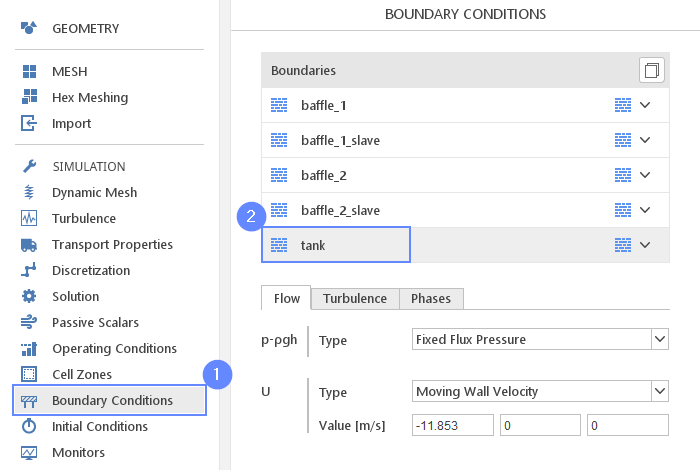Click the Operating Conditions chart icon
The height and width of the screenshot is (470, 700).
[x=29, y=349]
